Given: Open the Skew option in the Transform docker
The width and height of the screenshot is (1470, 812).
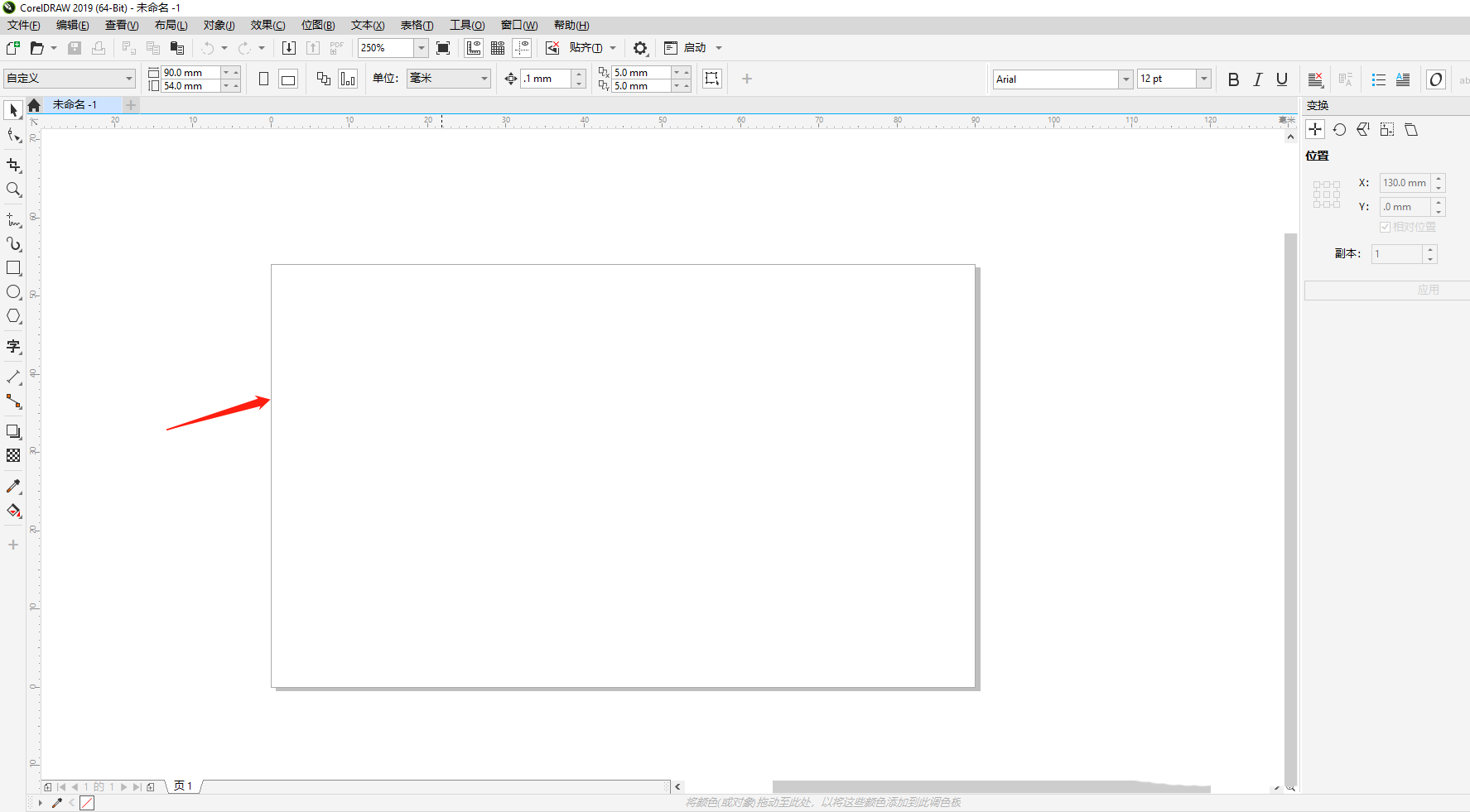Looking at the screenshot, I should tap(1411, 129).
